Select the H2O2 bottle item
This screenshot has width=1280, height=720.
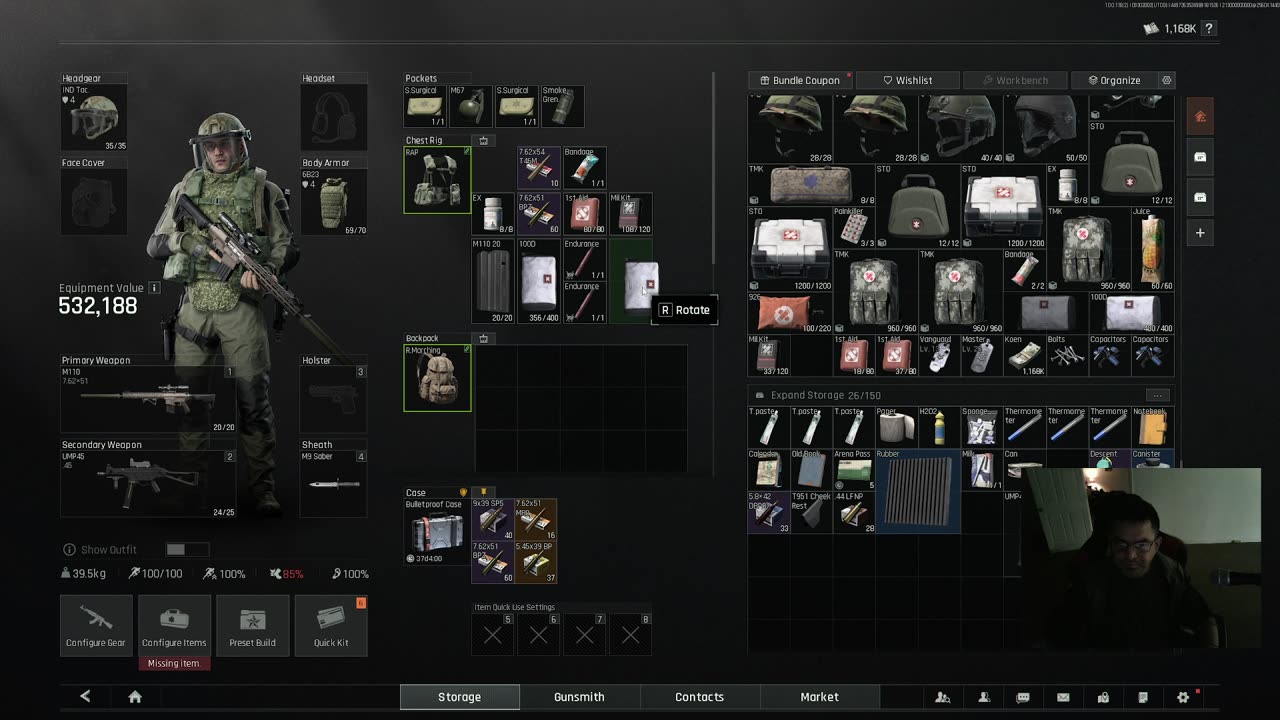pos(939,427)
